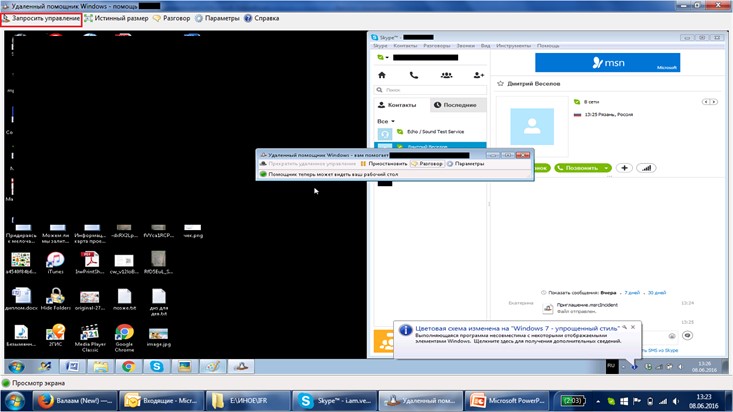Click Word icon on remote taskbar
Screen dimensions: 733x412
point(72,367)
